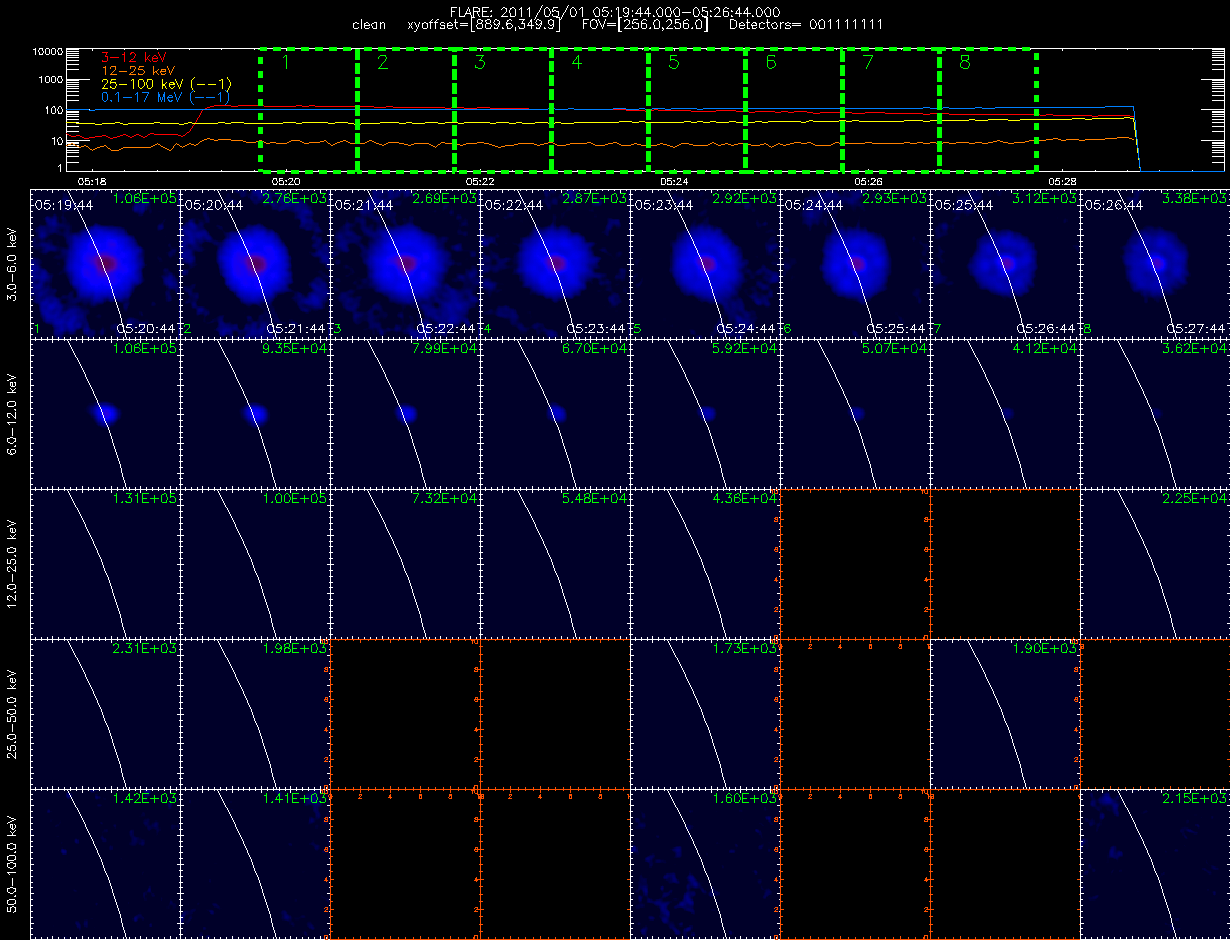Open the 6-12 keV image labeled 7.98E+04

click(x=405, y=413)
